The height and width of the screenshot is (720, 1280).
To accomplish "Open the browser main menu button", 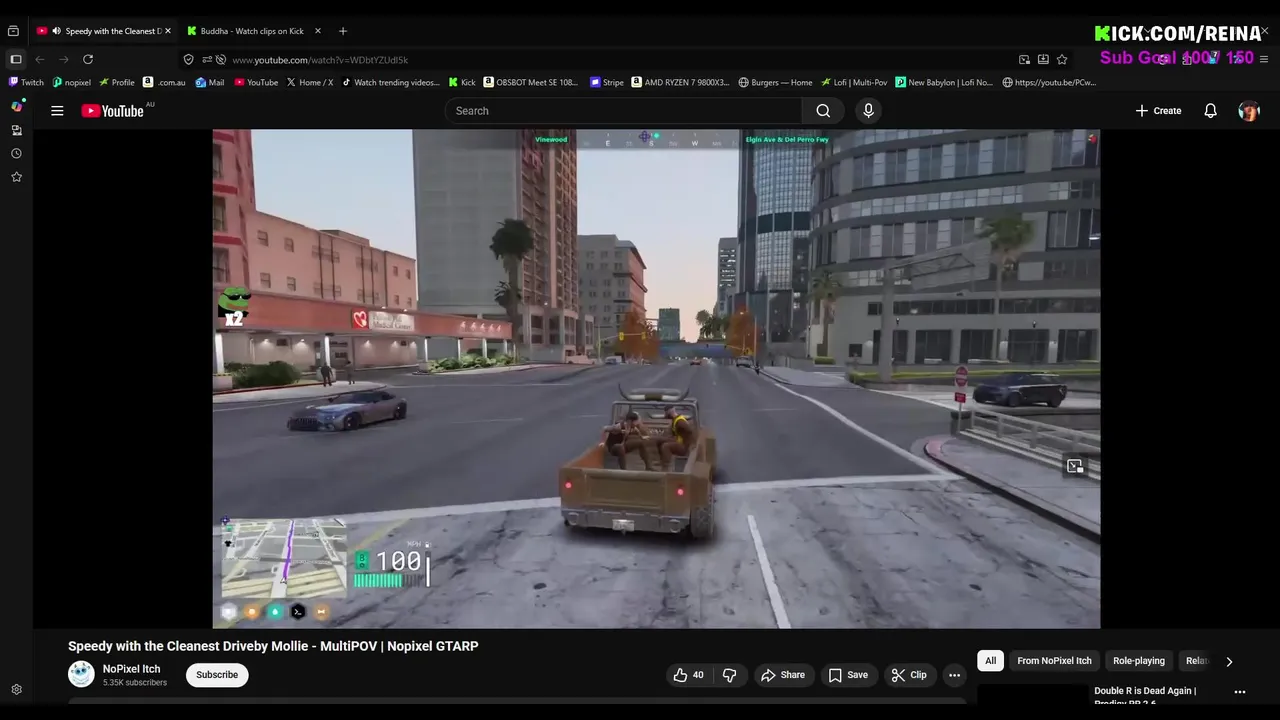I will click(x=1264, y=60).
